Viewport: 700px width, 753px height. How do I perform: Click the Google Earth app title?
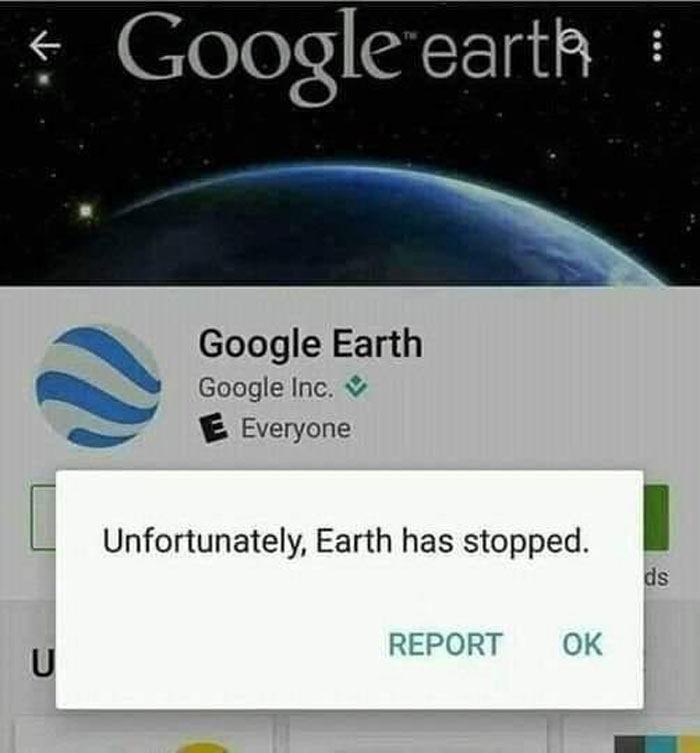(x=311, y=344)
